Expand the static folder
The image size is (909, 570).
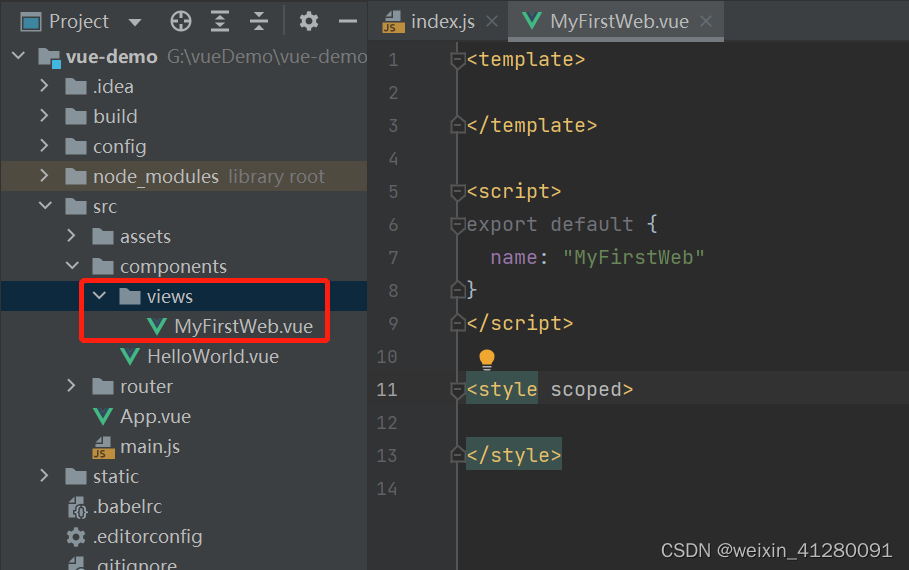[x=45, y=476]
